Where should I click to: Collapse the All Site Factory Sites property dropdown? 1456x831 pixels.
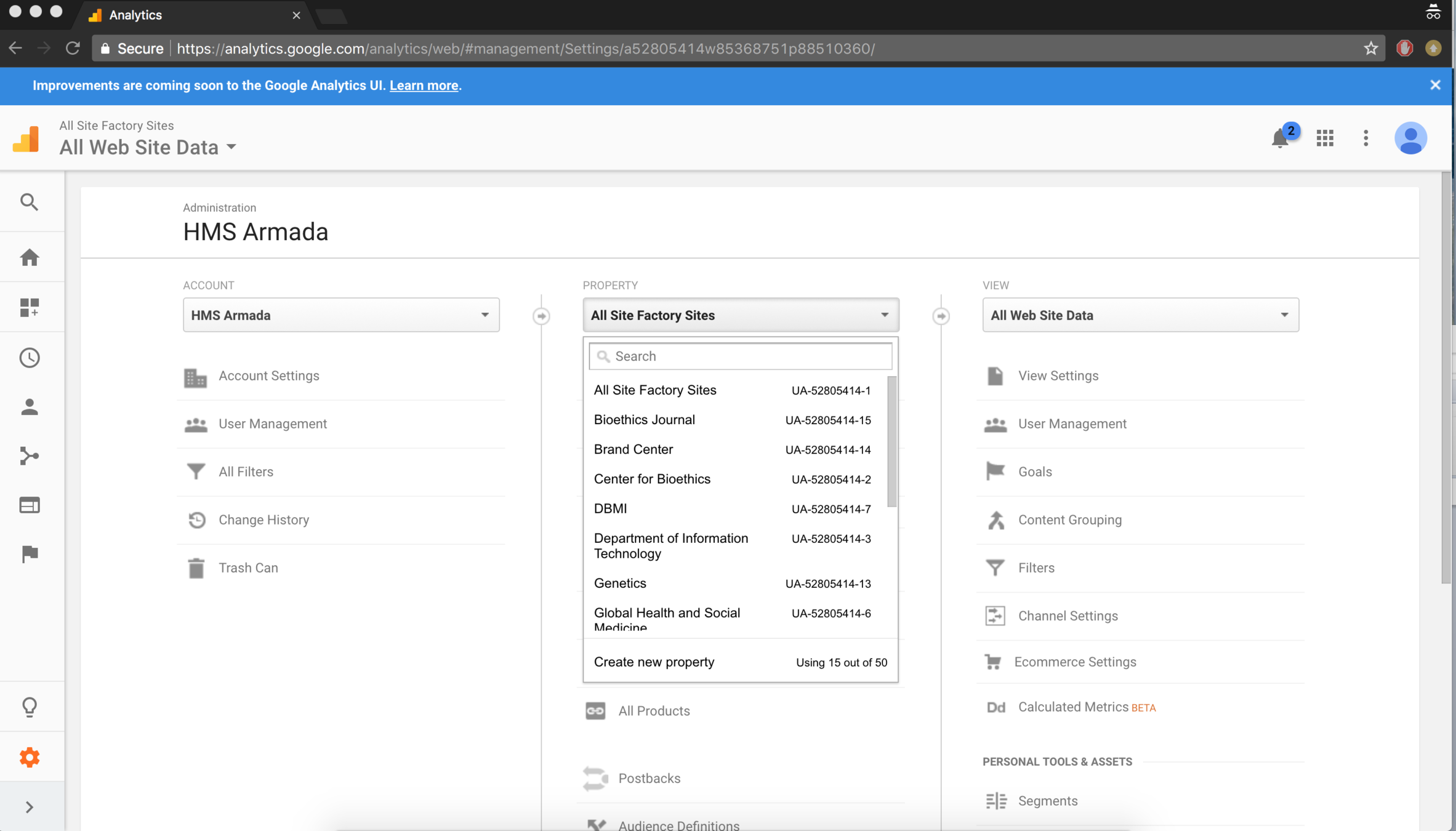pos(741,315)
